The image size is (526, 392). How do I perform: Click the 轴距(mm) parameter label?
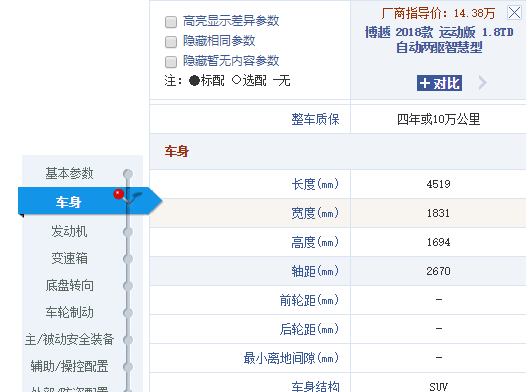click(315, 271)
